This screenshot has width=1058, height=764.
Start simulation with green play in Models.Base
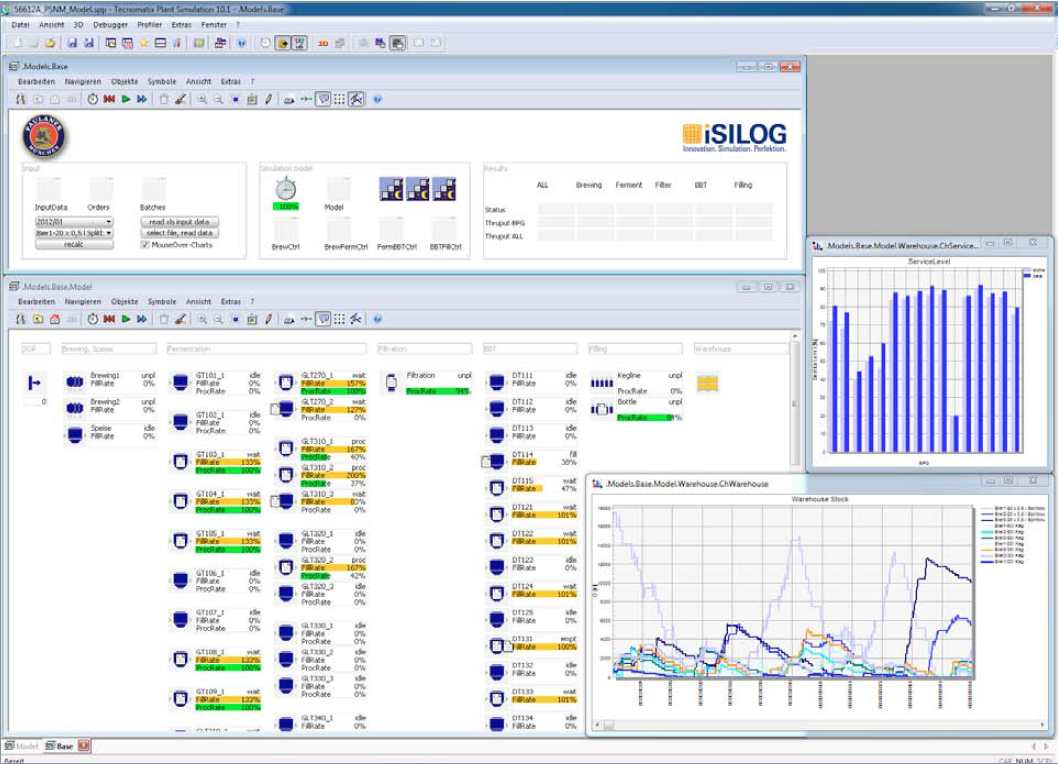click(x=126, y=99)
